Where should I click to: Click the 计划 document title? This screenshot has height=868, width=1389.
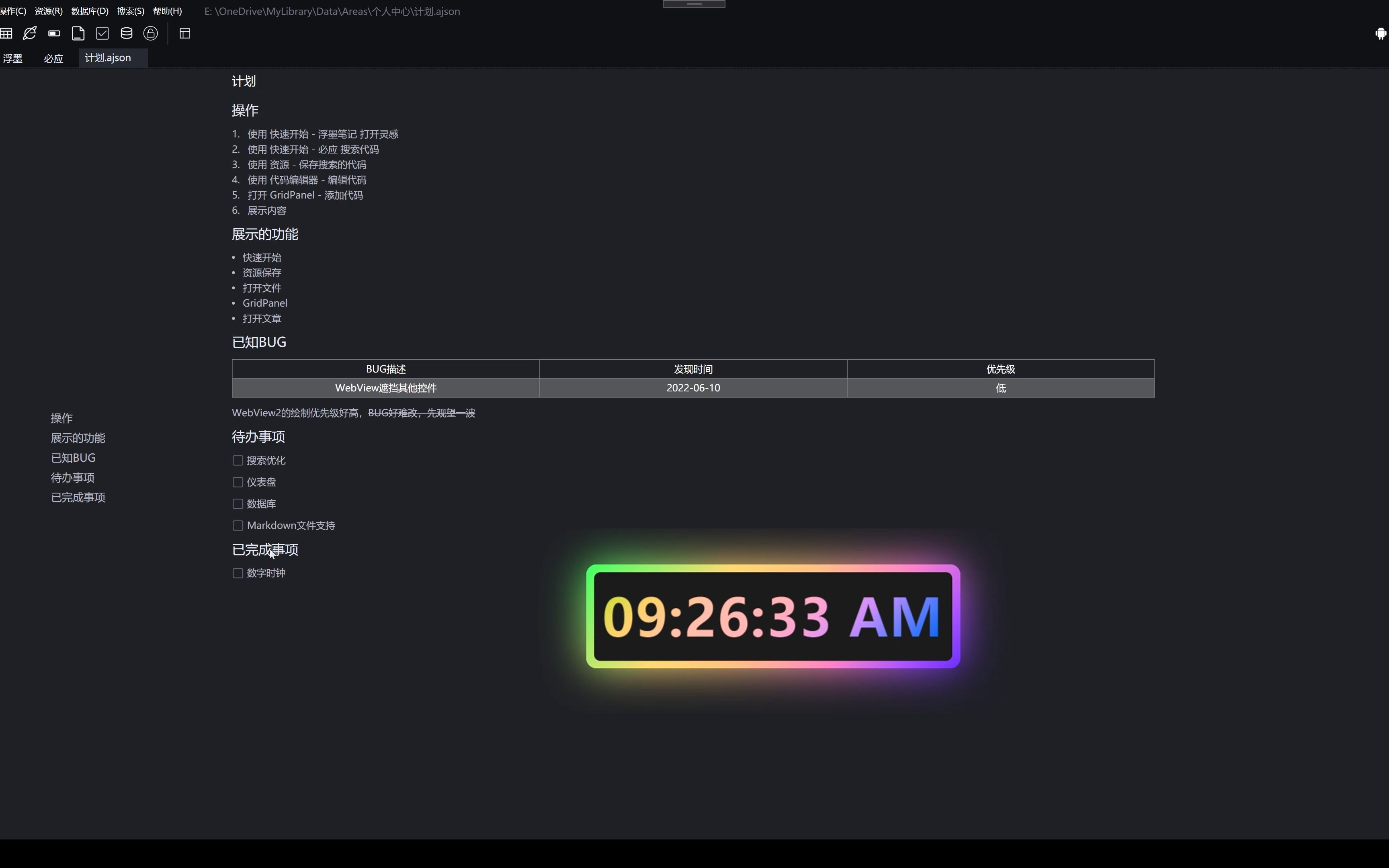pos(244,81)
